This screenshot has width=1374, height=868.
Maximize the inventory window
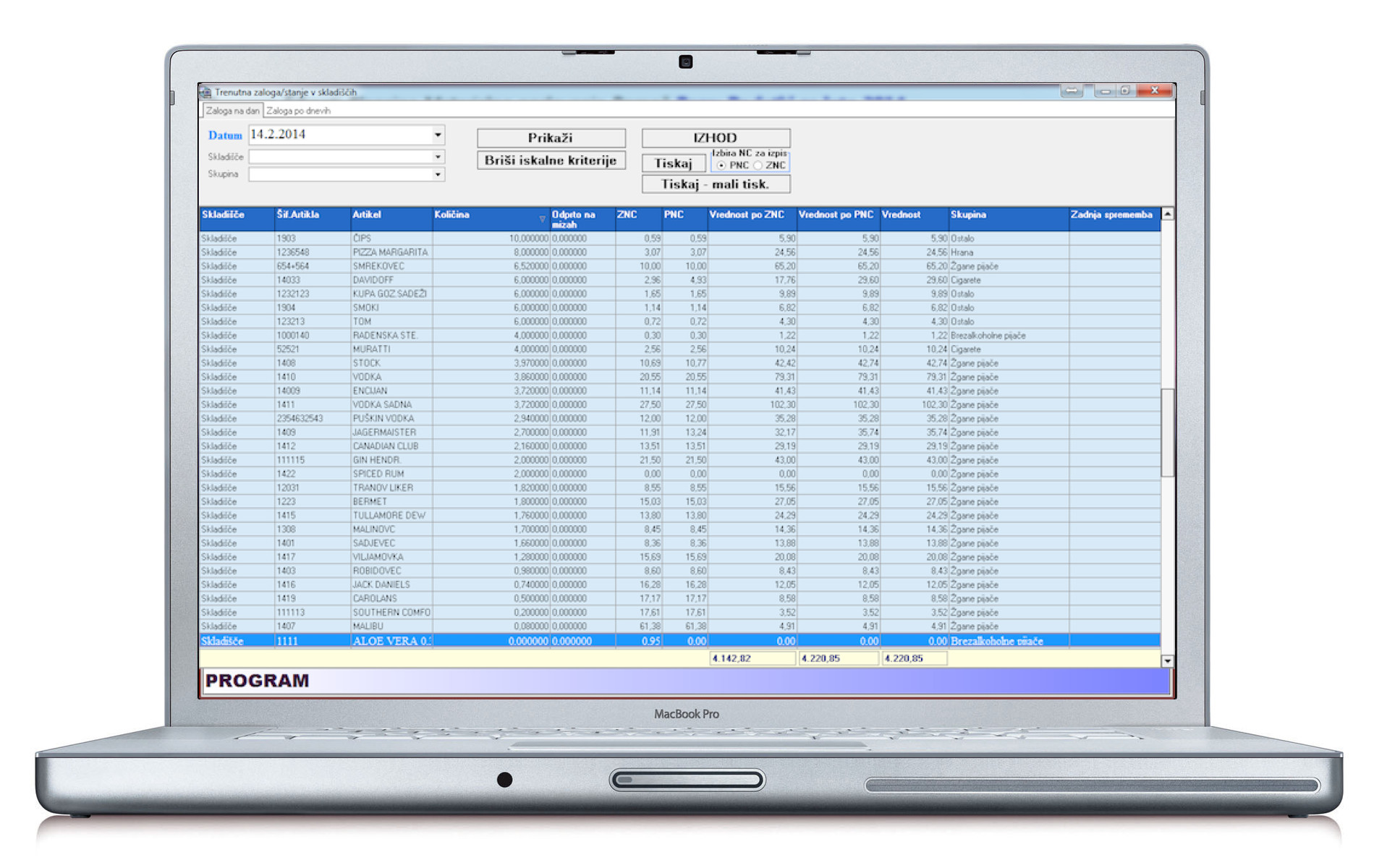(x=1125, y=91)
